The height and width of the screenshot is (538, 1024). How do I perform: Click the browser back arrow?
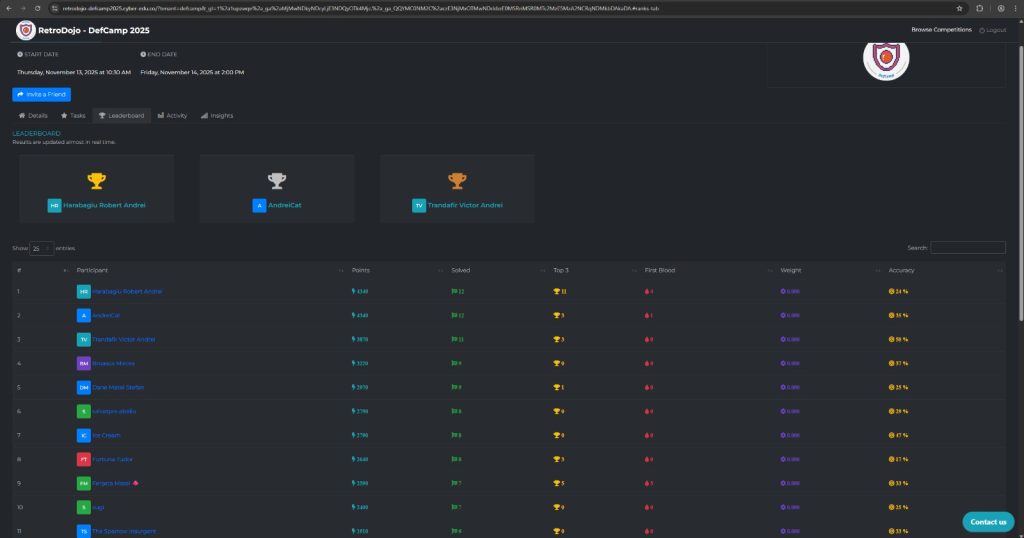coord(8,7)
